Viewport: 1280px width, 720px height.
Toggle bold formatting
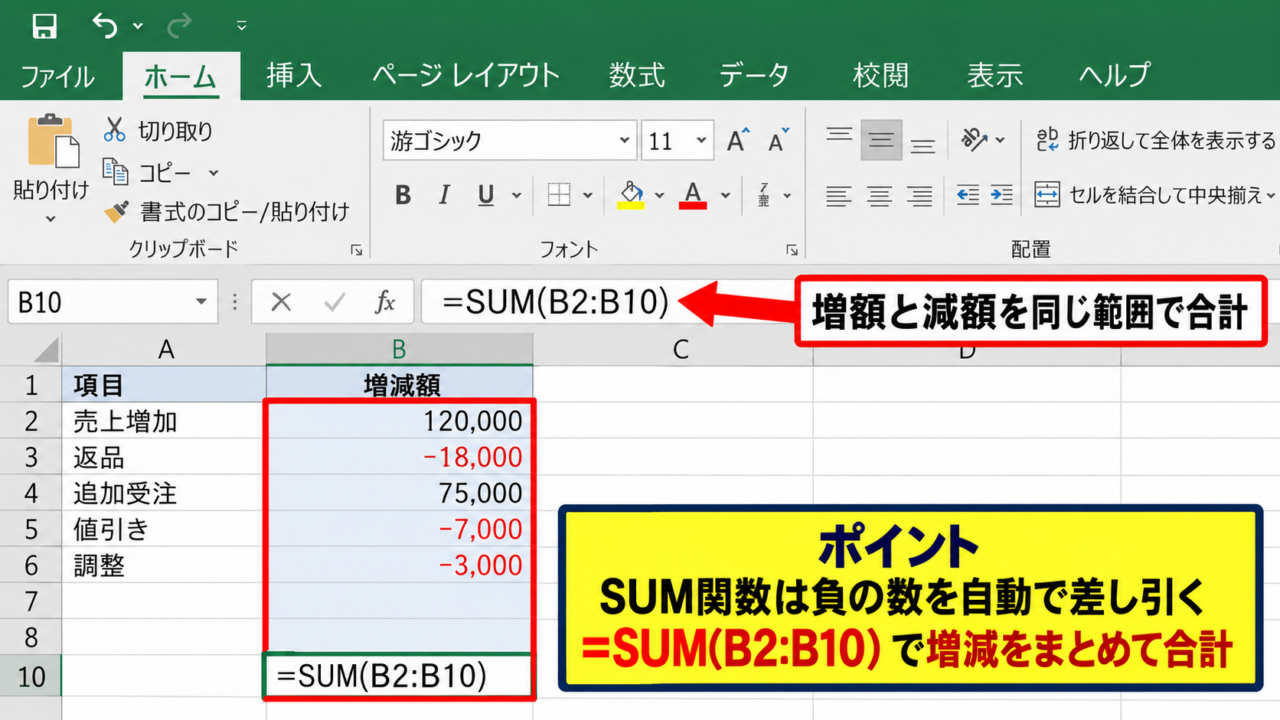[x=403, y=195]
